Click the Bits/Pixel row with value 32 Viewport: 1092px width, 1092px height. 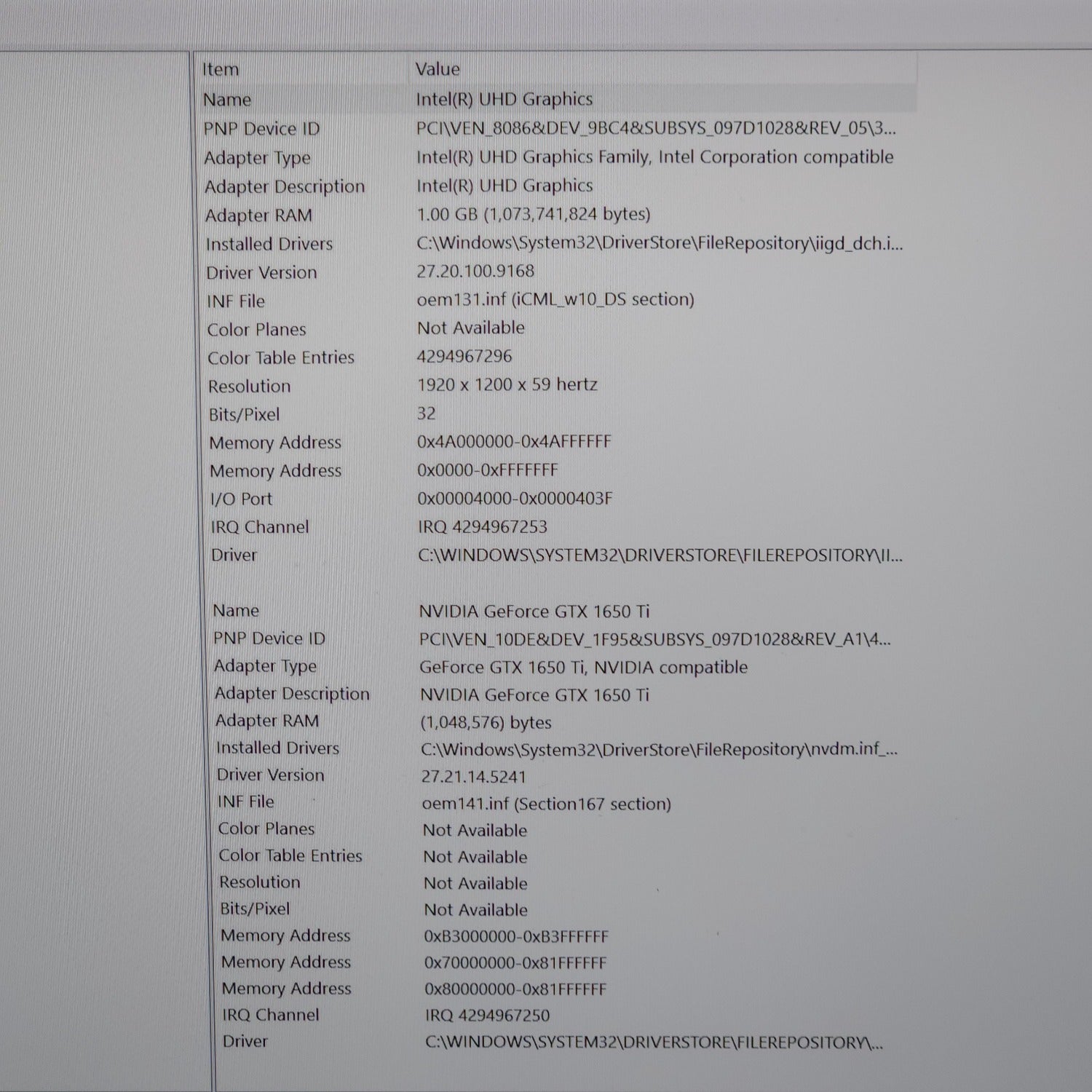pyautogui.click(x=427, y=414)
